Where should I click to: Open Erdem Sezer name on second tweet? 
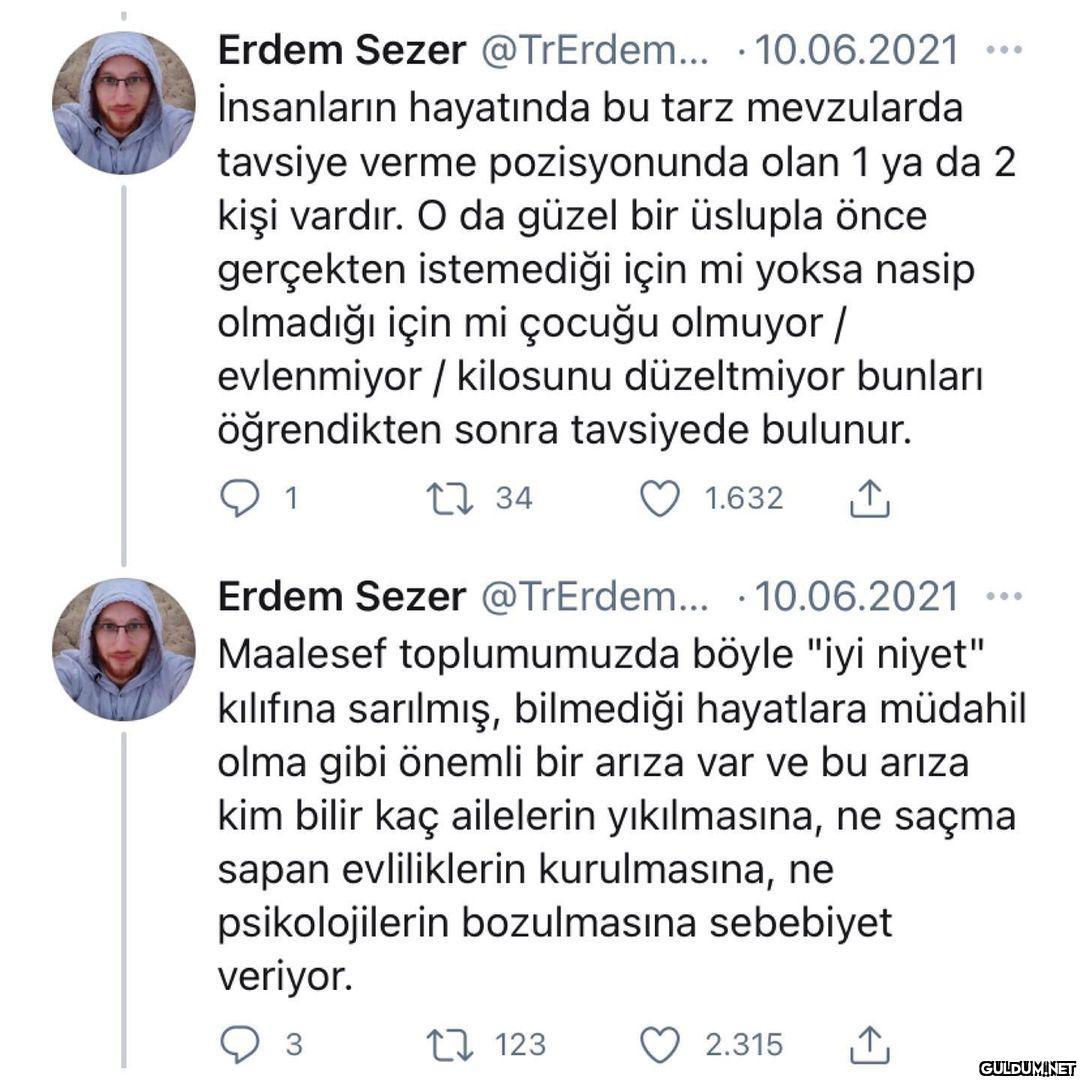coord(341,597)
